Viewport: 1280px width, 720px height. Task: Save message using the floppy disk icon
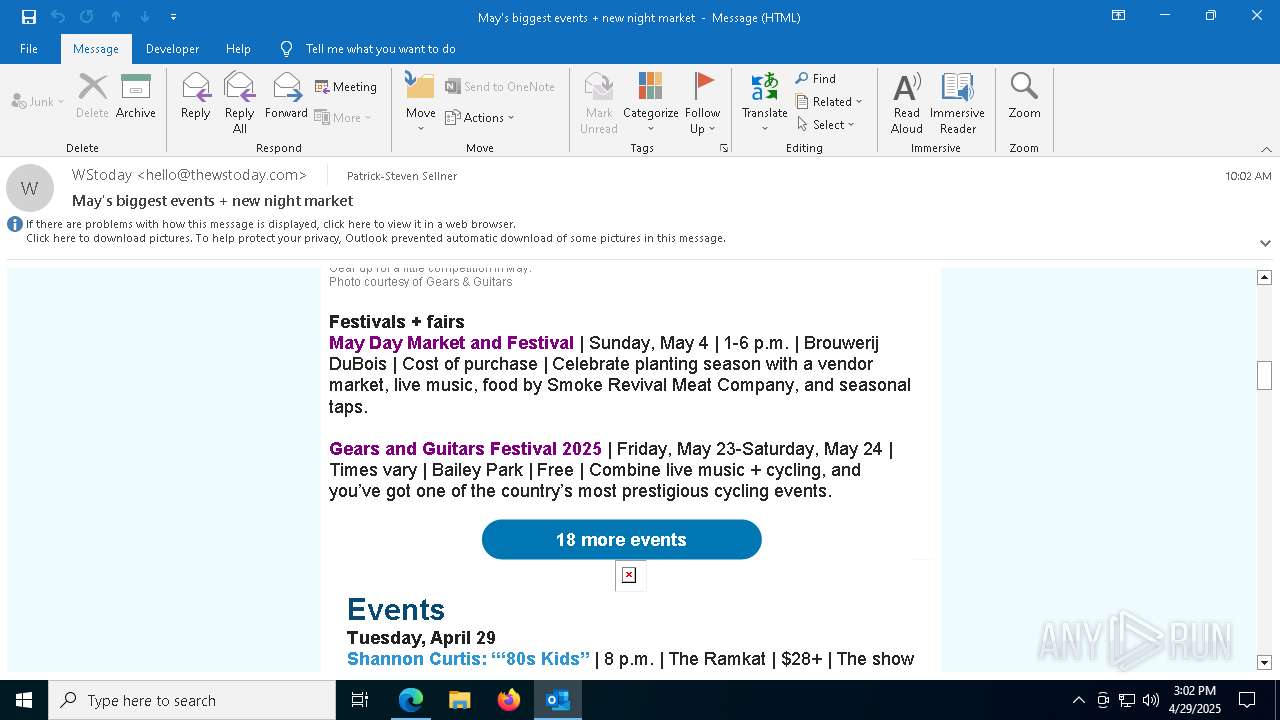click(x=28, y=17)
